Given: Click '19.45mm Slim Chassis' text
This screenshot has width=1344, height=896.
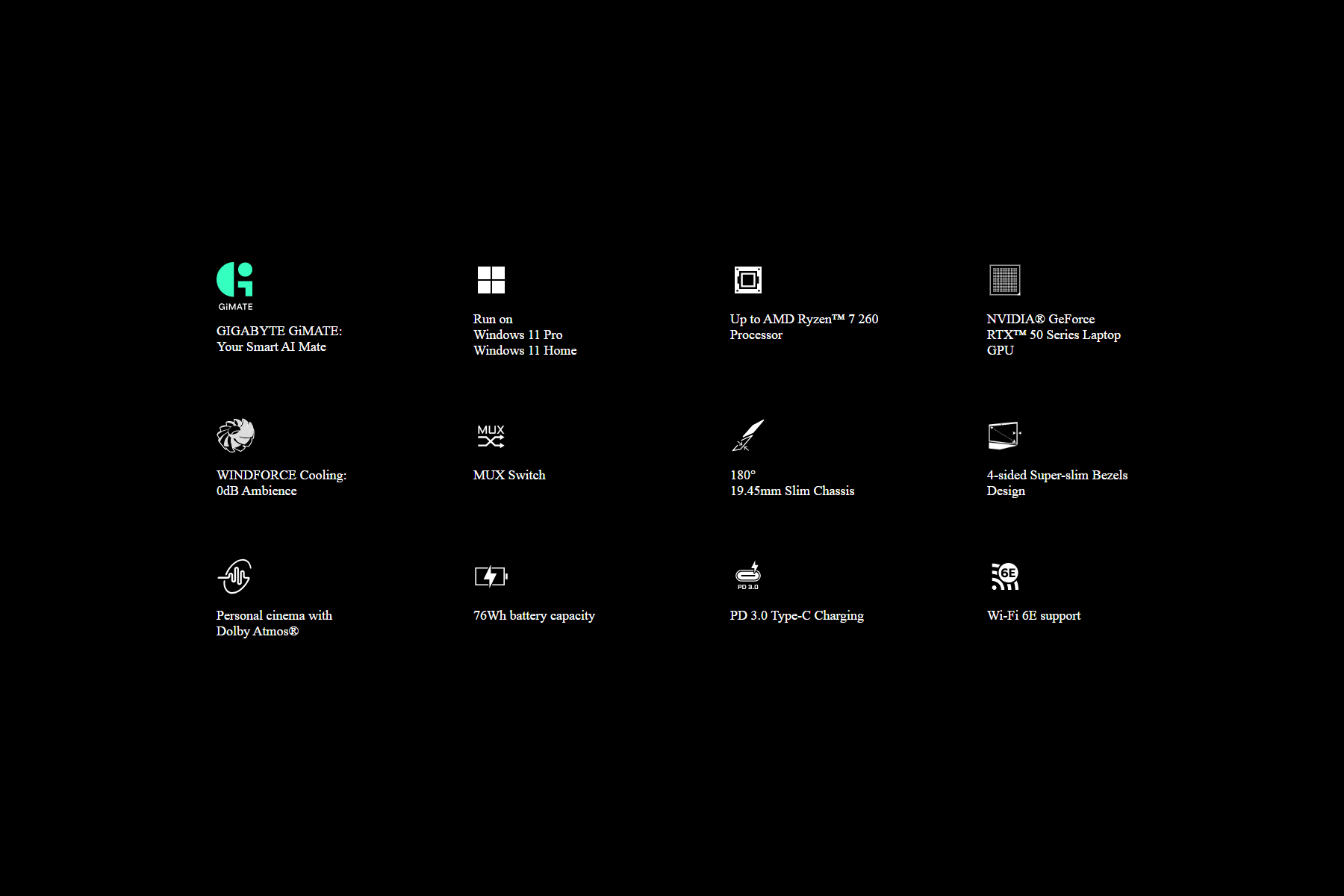Looking at the screenshot, I should [792, 491].
